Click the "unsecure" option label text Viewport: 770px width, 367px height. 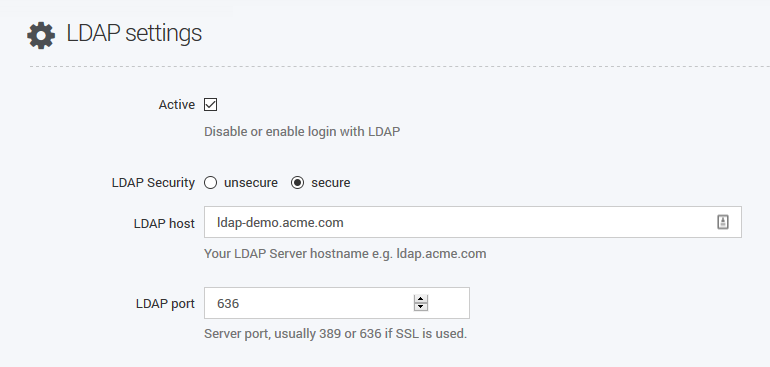coord(251,183)
